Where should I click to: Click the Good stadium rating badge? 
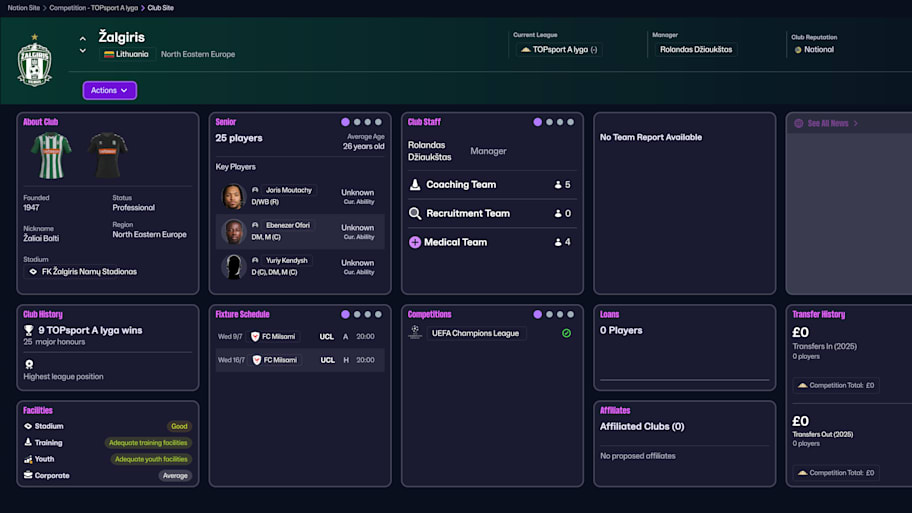click(179, 426)
